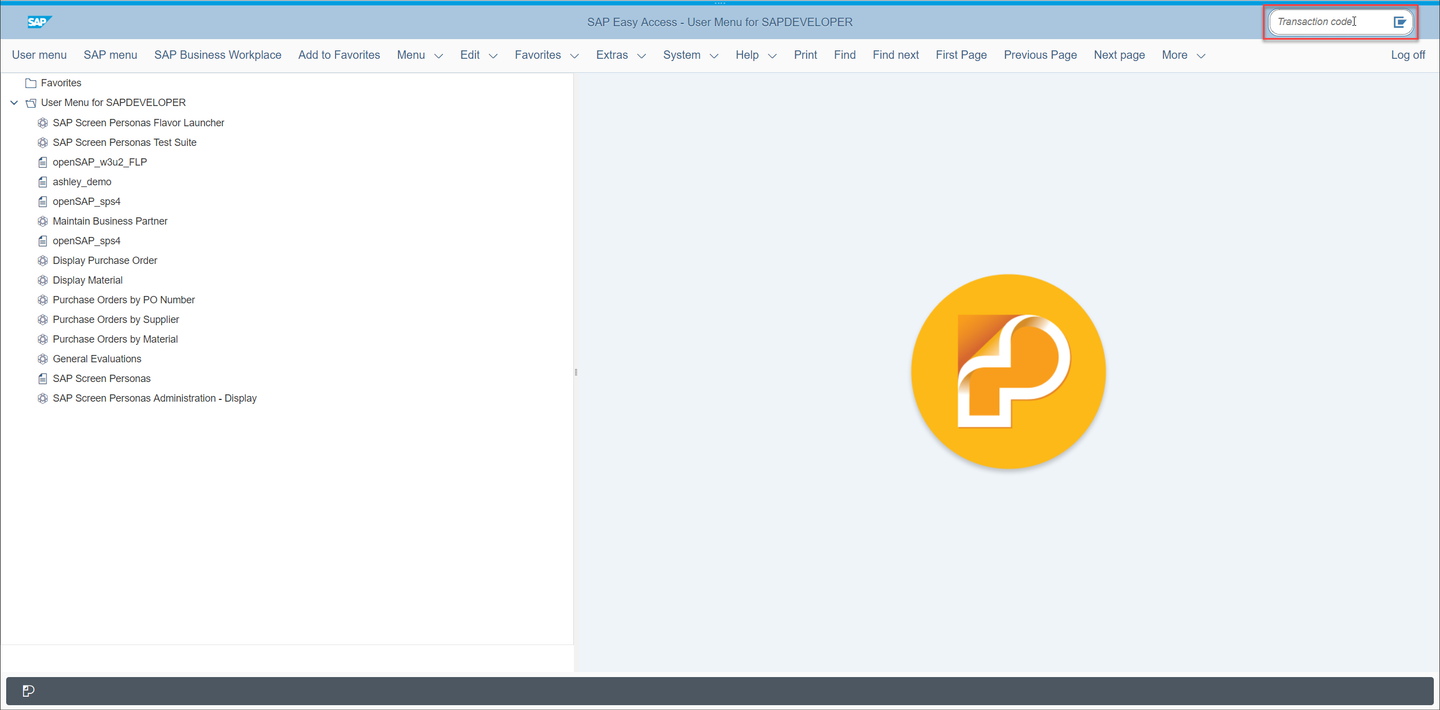The width and height of the screenshot is (1440, 710).
Task: Click the top collapse handle dots
Action: coord(720,3)
